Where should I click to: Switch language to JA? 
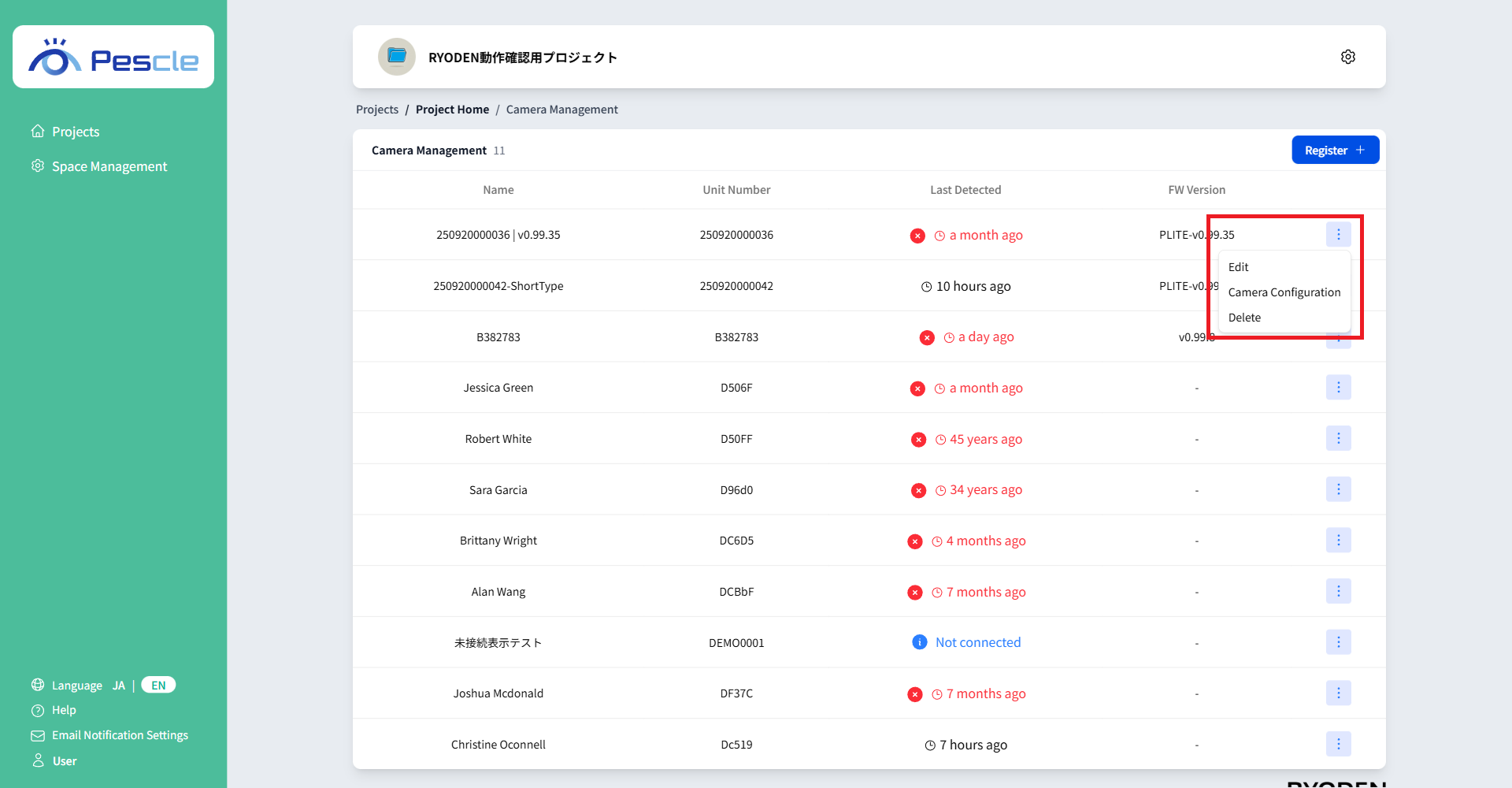[119, 686]
